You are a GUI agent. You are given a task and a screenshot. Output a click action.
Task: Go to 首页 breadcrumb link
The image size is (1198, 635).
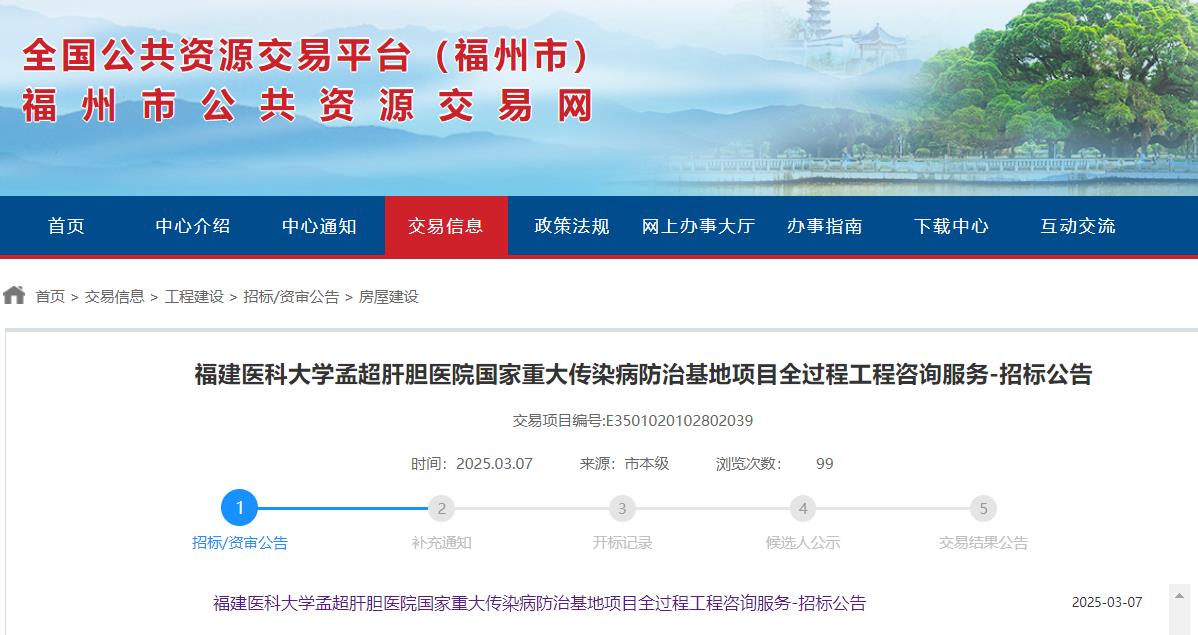click(50, 296)
